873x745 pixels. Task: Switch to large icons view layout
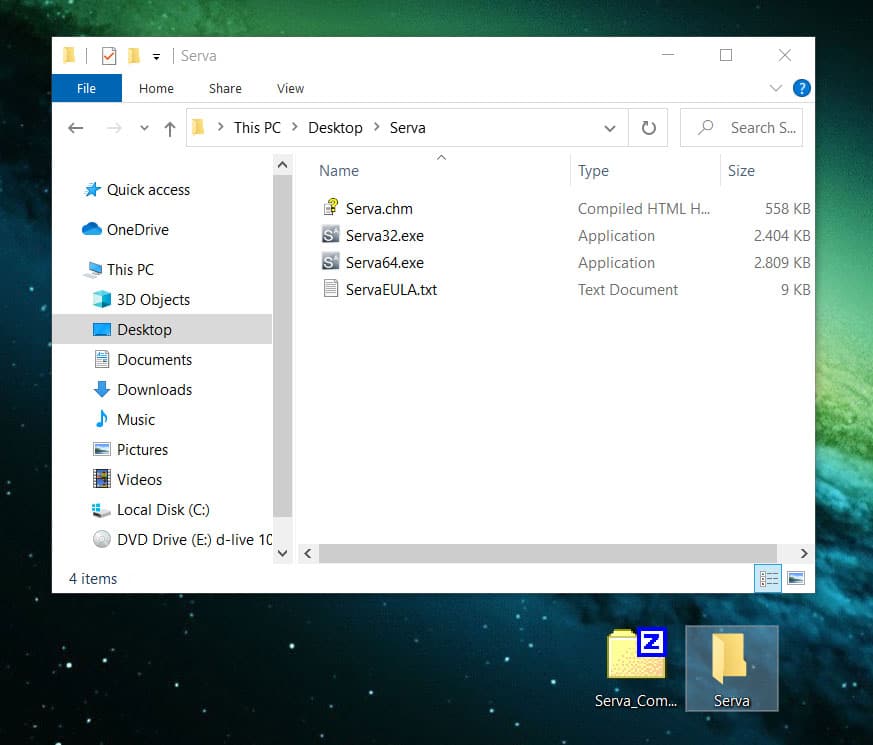pyautogui.click(x=796, y=579)
